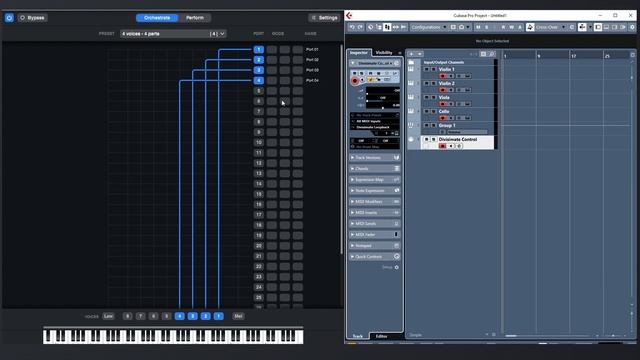
Task: Select the Visibility tab
Action: coord(384,53)
